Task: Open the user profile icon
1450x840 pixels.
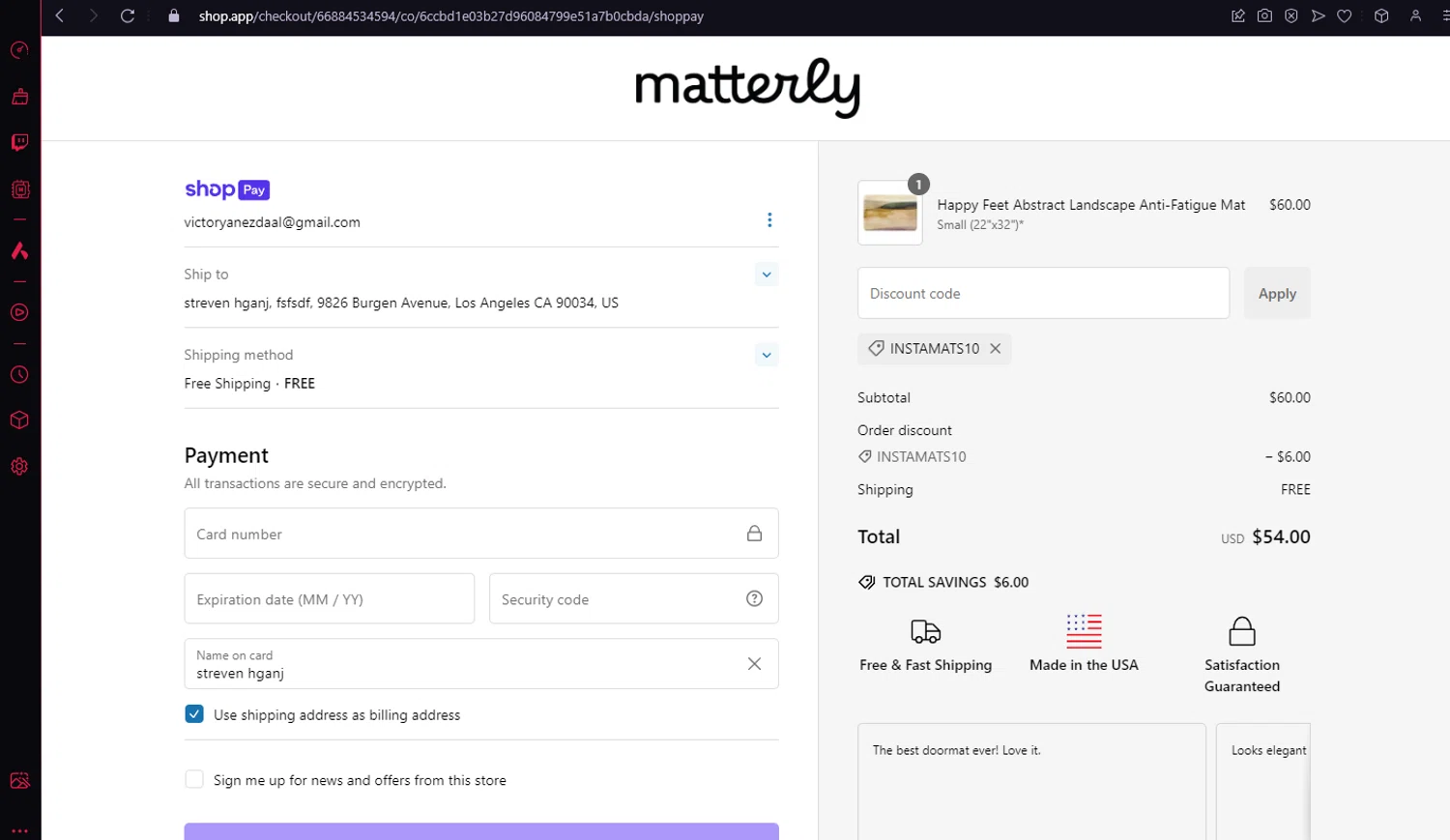Action: (1415, 15)
